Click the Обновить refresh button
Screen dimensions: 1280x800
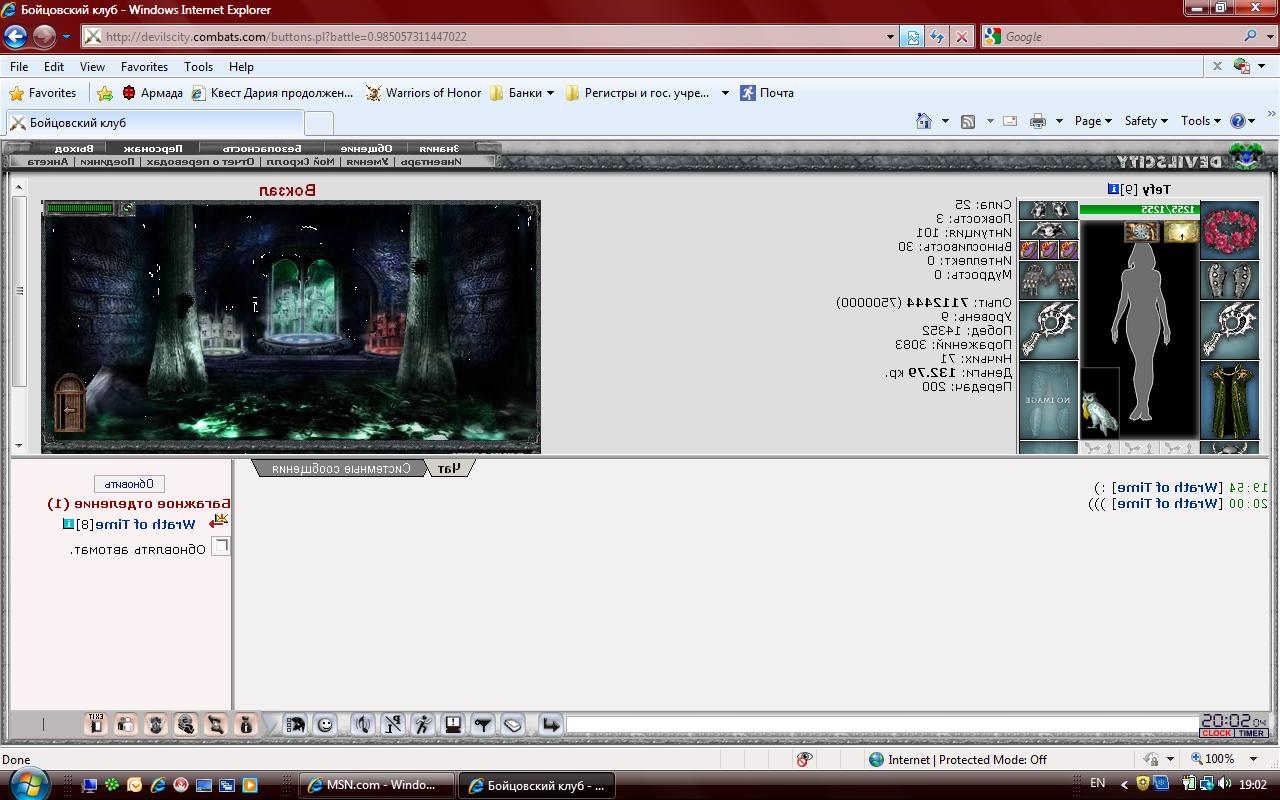pos(129,484)
